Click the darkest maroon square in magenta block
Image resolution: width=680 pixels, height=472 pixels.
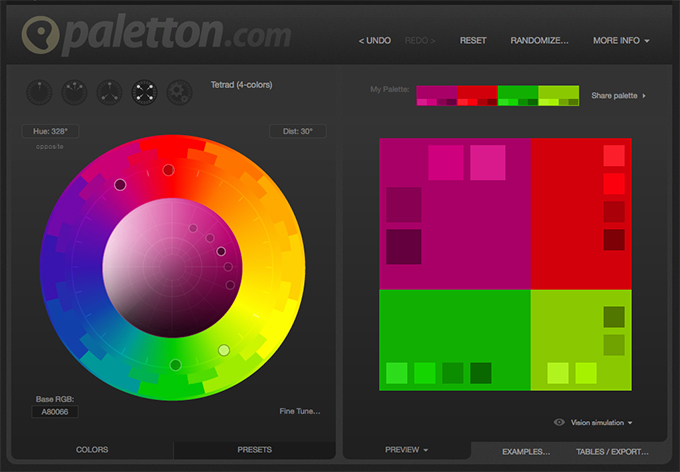[x=404, y=247]
